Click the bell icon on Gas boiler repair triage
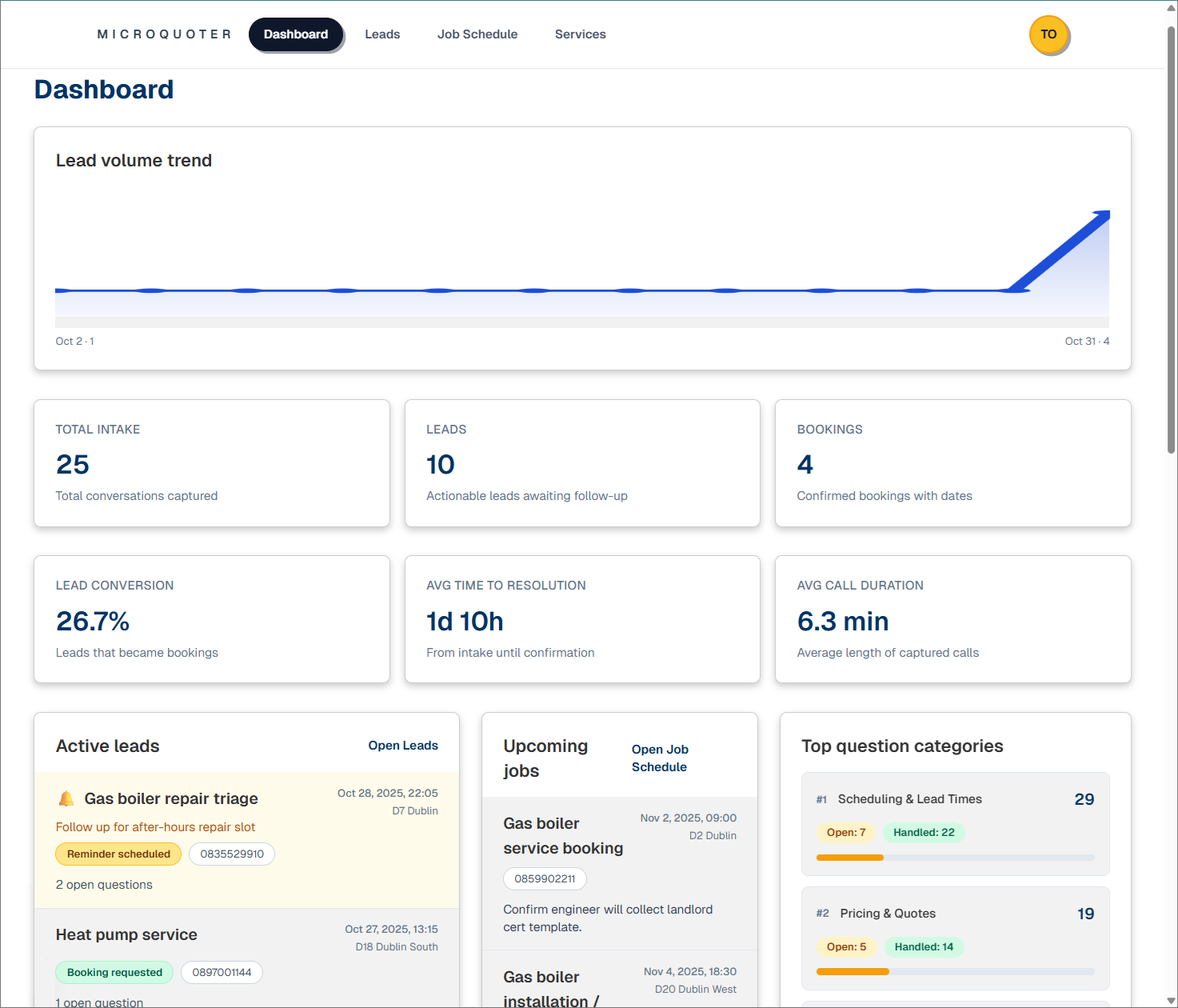This screenshot has height=1008, width=1178. point(66,798)
